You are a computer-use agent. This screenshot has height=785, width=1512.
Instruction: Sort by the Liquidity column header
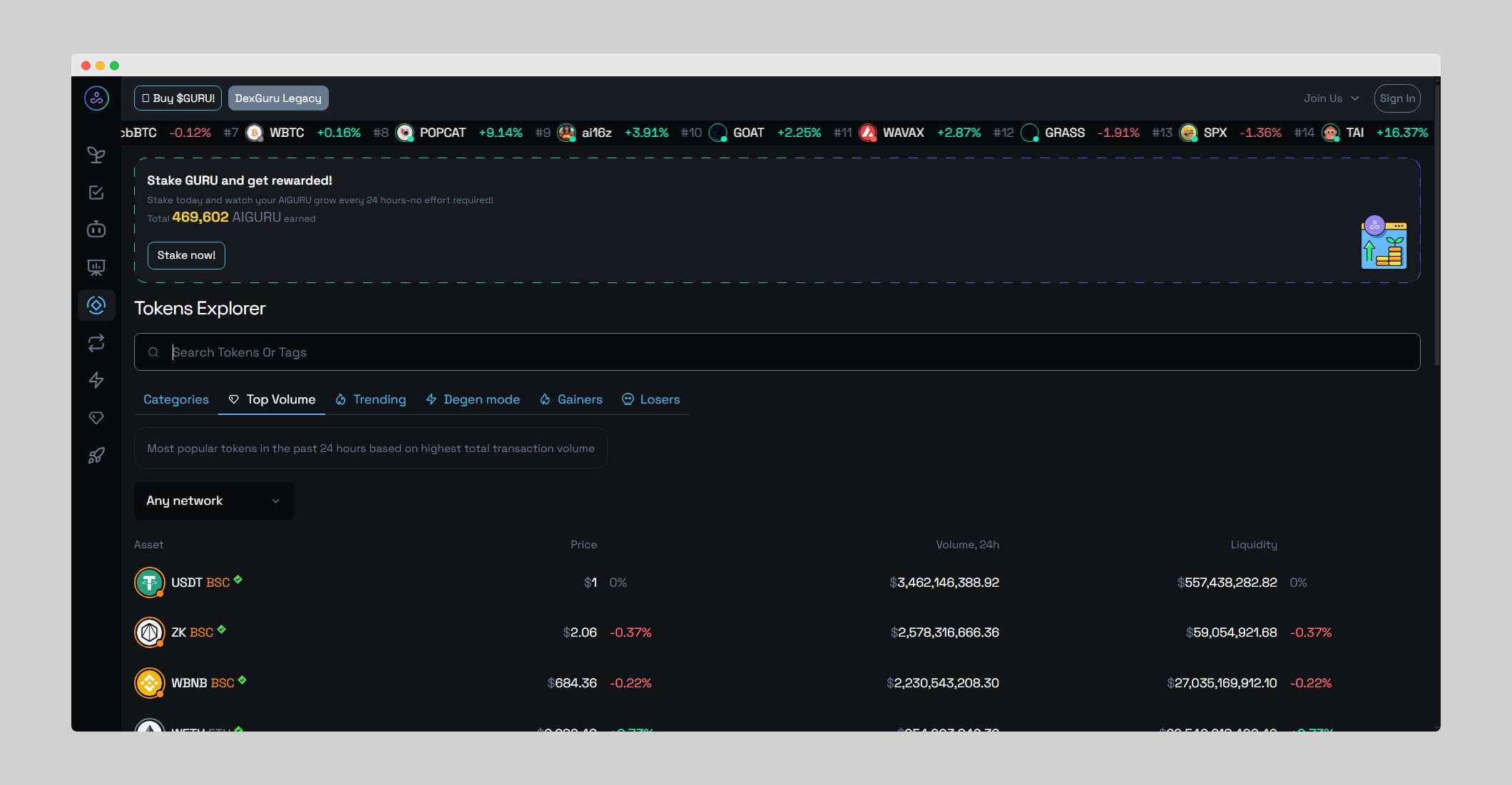(1254, 545)
